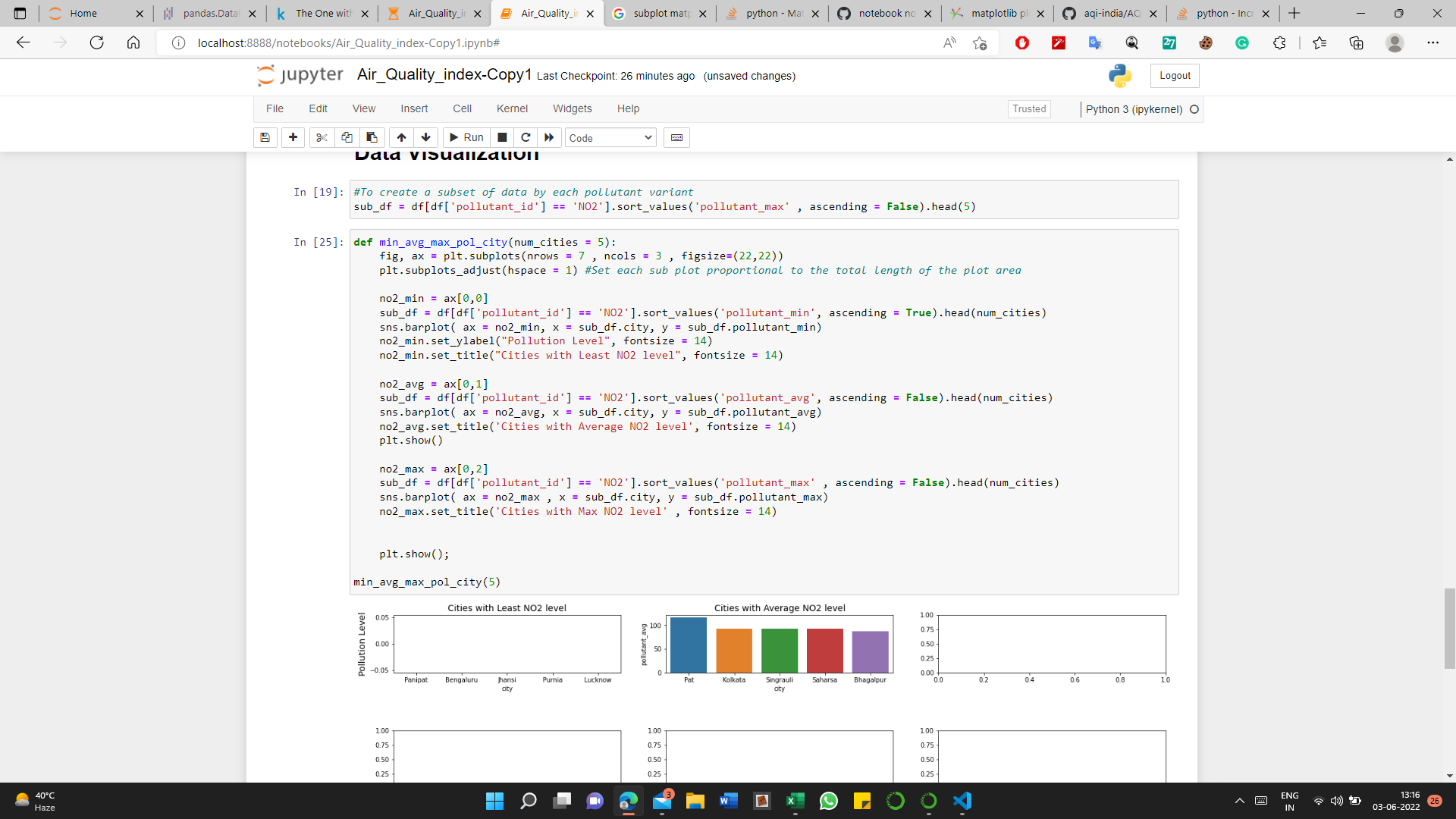Open the cell type Code dropdown
The image size is (1456, 819).
610,137
